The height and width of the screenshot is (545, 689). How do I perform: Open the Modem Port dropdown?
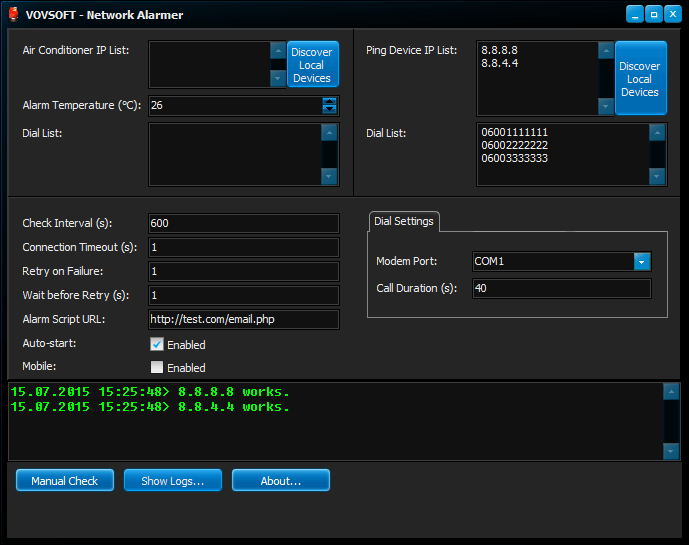(642, 261)
